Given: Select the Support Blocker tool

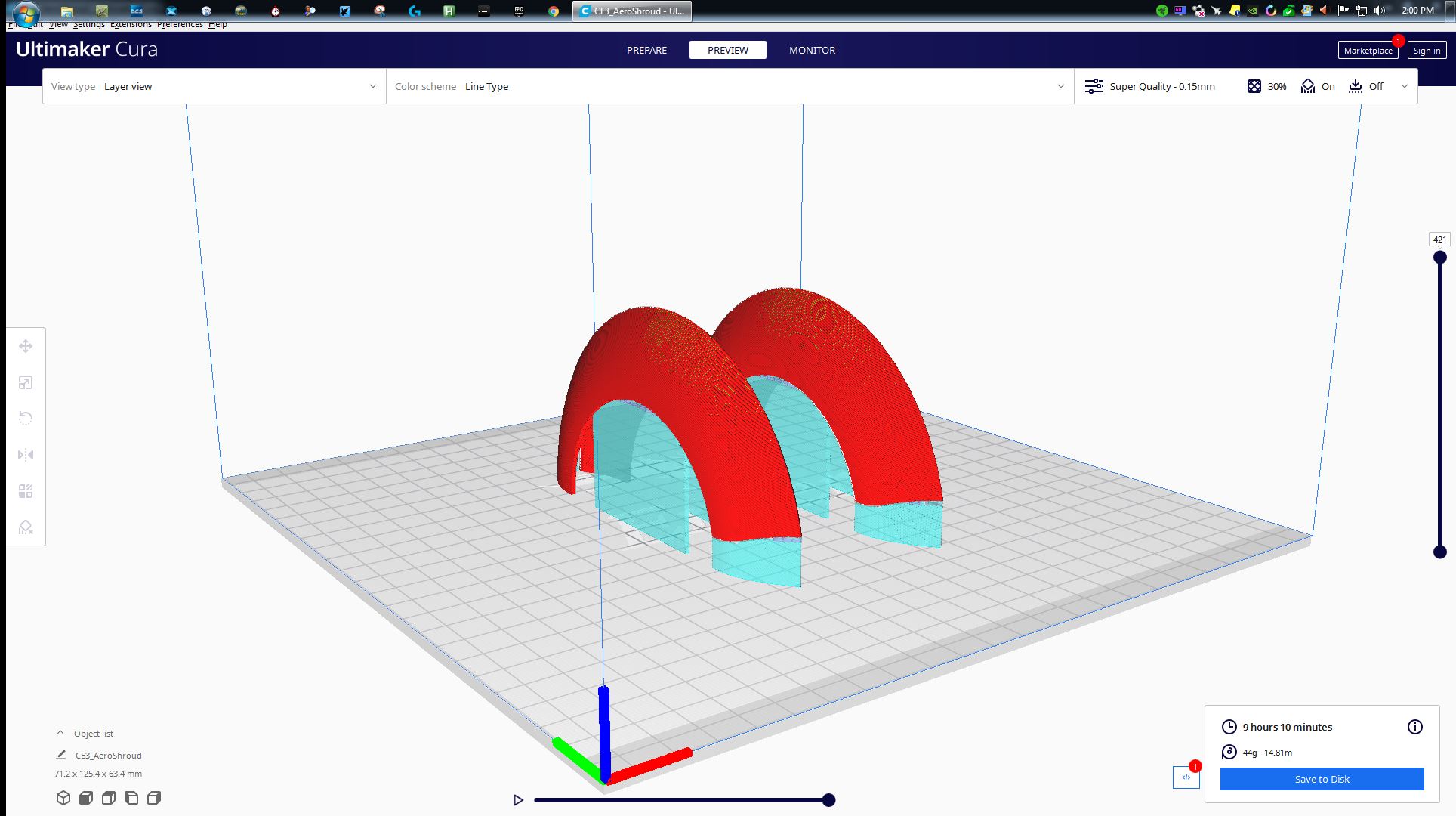Looking at the screenshot, I should point(26,527).
